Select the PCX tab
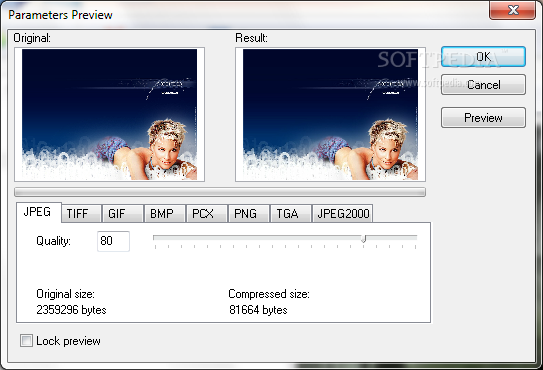543x370 pixels. [207, 213]
